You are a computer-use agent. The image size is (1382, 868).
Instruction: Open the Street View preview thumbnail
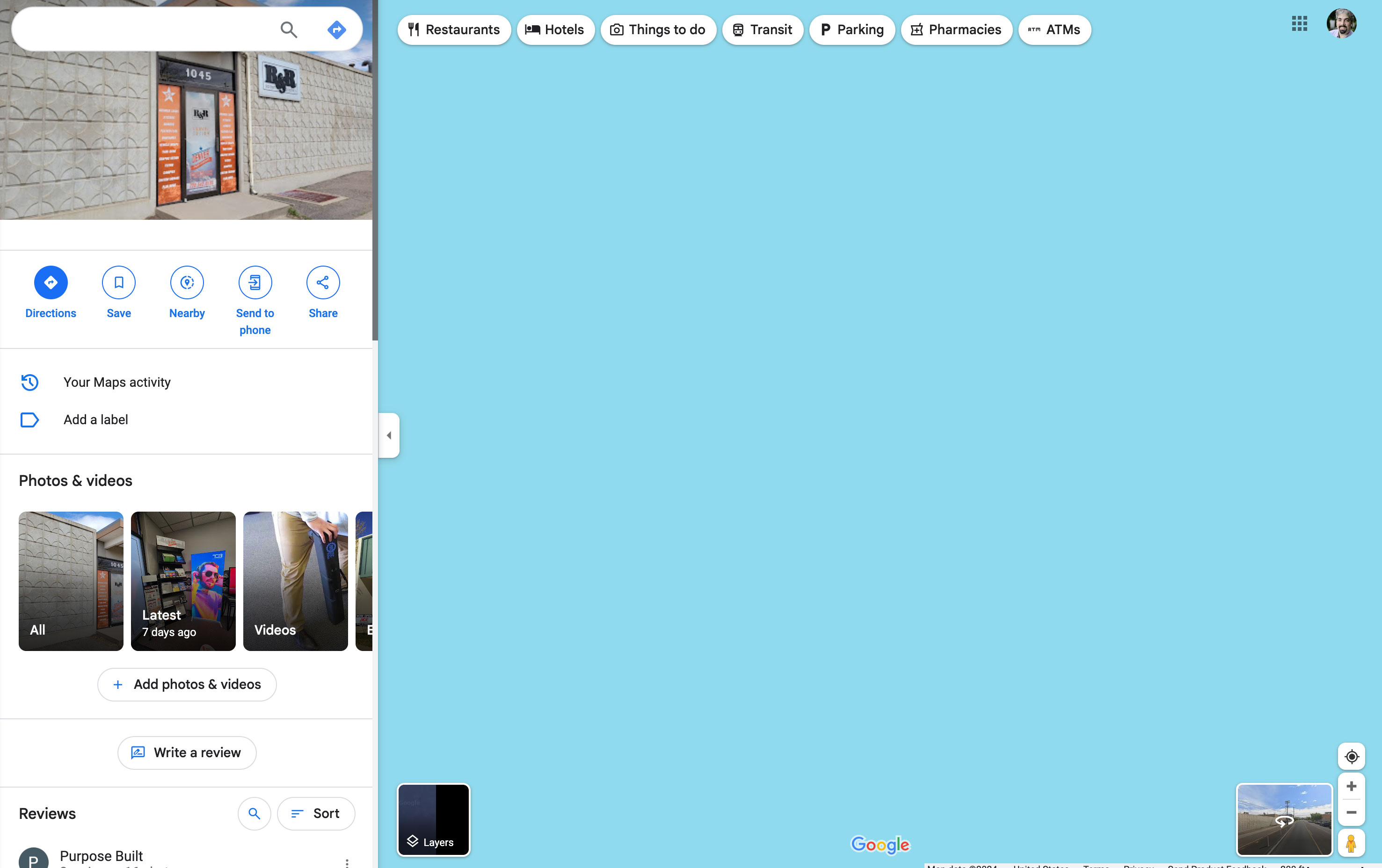point(1284,820)
